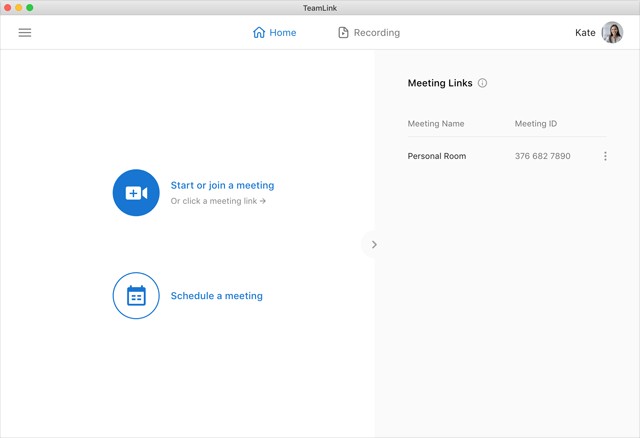Click the username Kate
Image resolution: width=640 pixels, height=438 pixels.
tap(585, 32)
